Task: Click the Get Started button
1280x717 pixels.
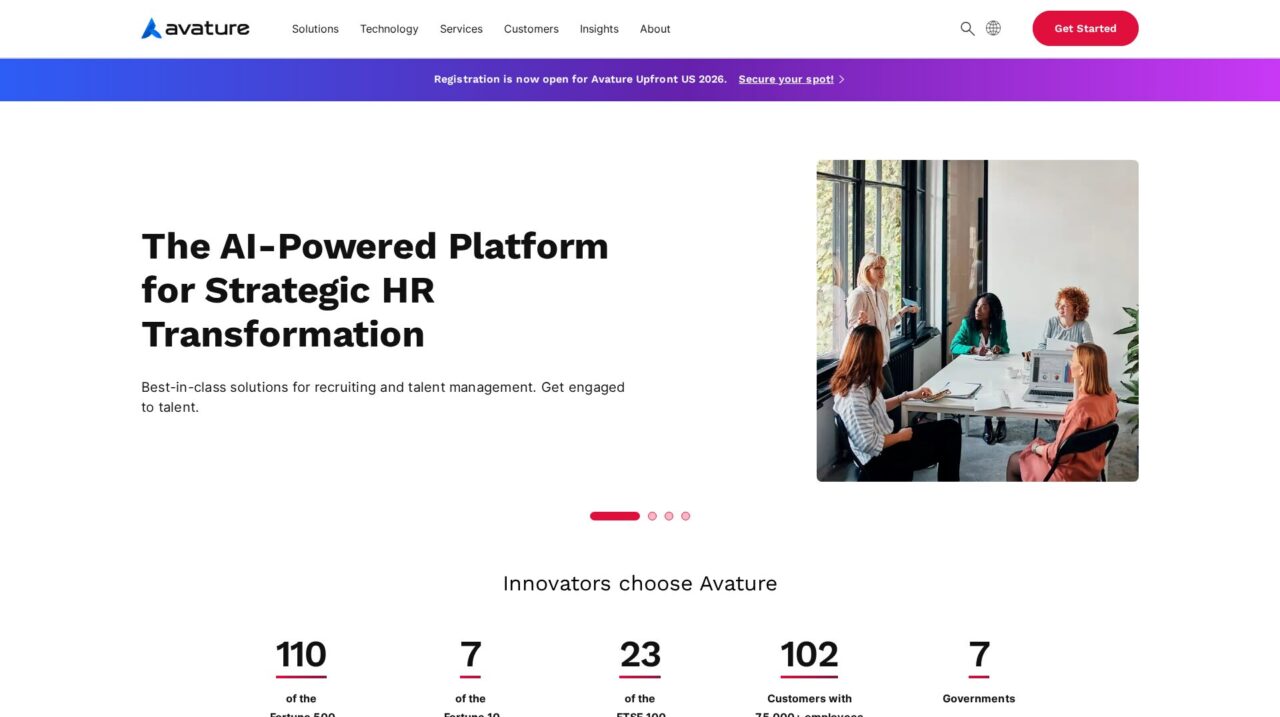Action: point(1085,28)
